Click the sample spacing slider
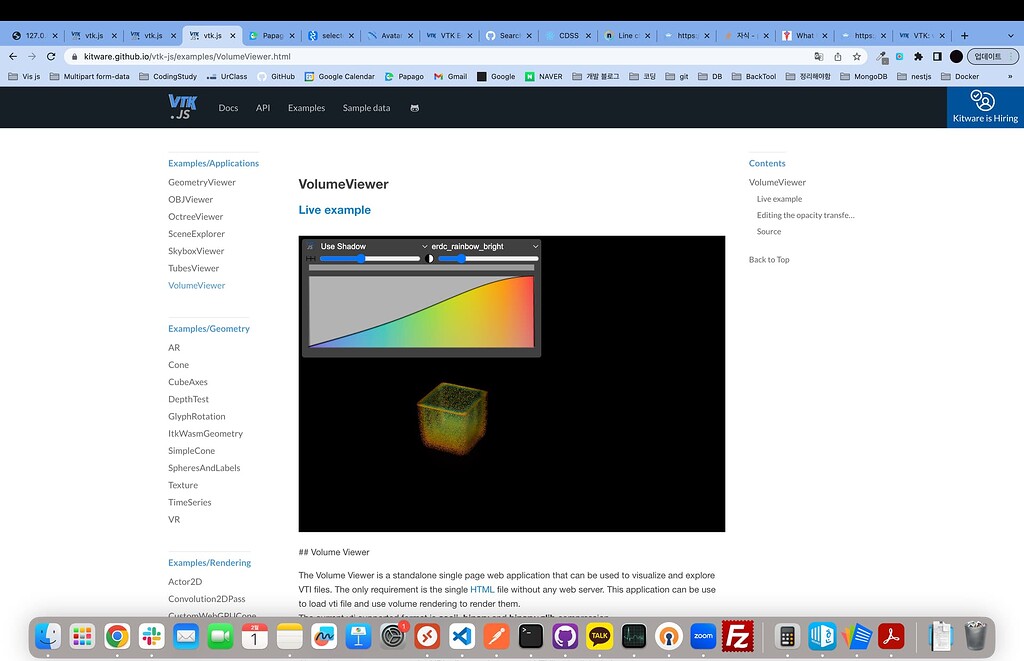This screenshot has width=1024, height=661. click(369, 259)
